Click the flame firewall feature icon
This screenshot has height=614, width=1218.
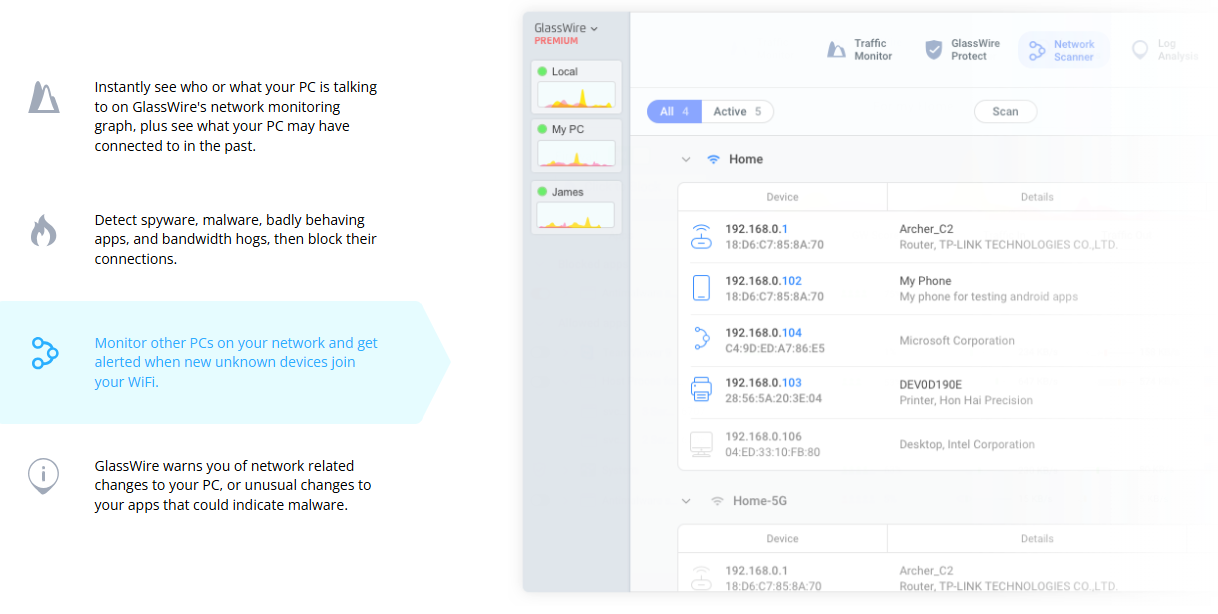(x=43, y=230)
